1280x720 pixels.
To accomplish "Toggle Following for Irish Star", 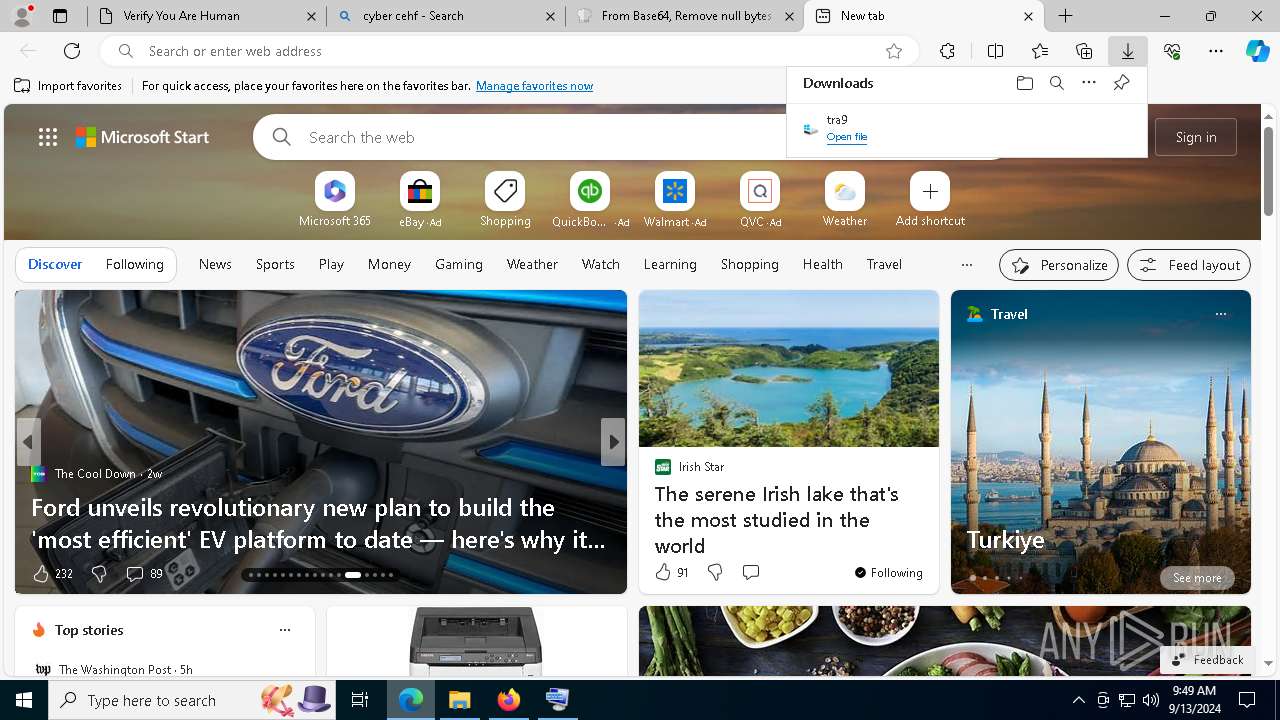I will (x=888, y=573).
